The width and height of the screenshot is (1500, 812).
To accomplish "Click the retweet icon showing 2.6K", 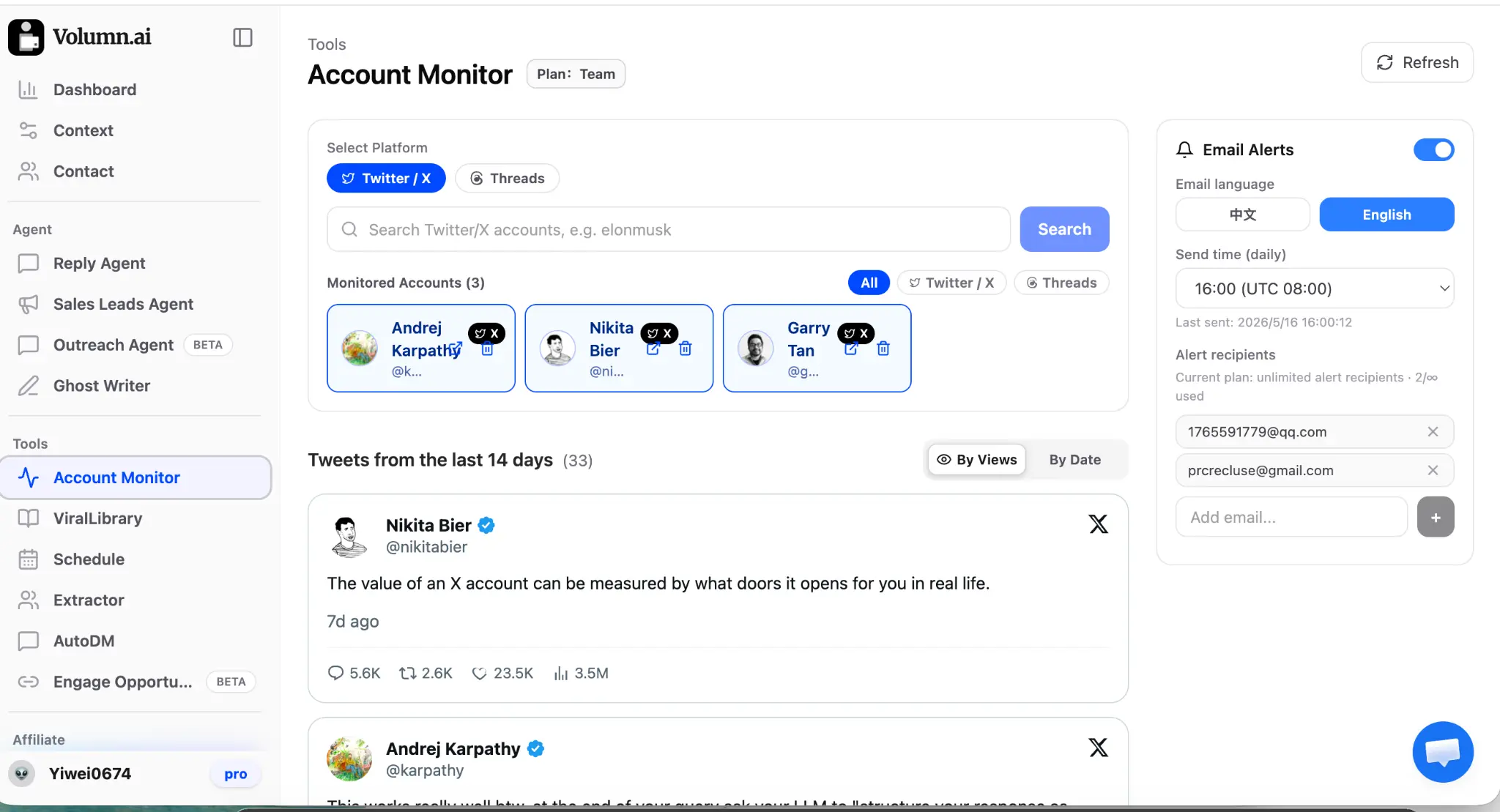I will pos(407,673).
